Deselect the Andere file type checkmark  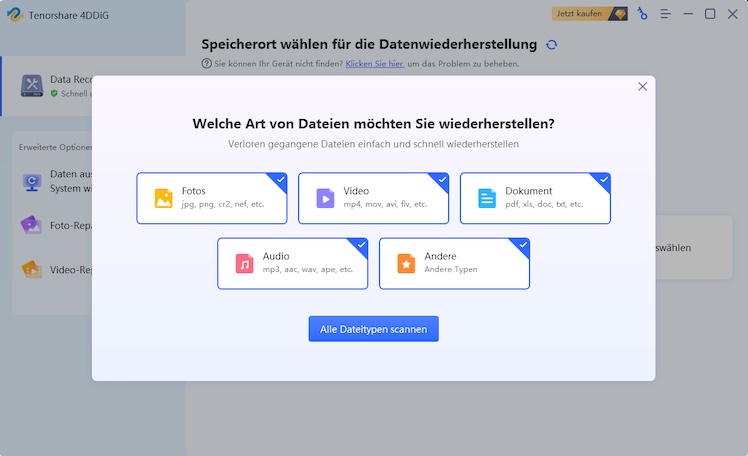coord(523,245)
